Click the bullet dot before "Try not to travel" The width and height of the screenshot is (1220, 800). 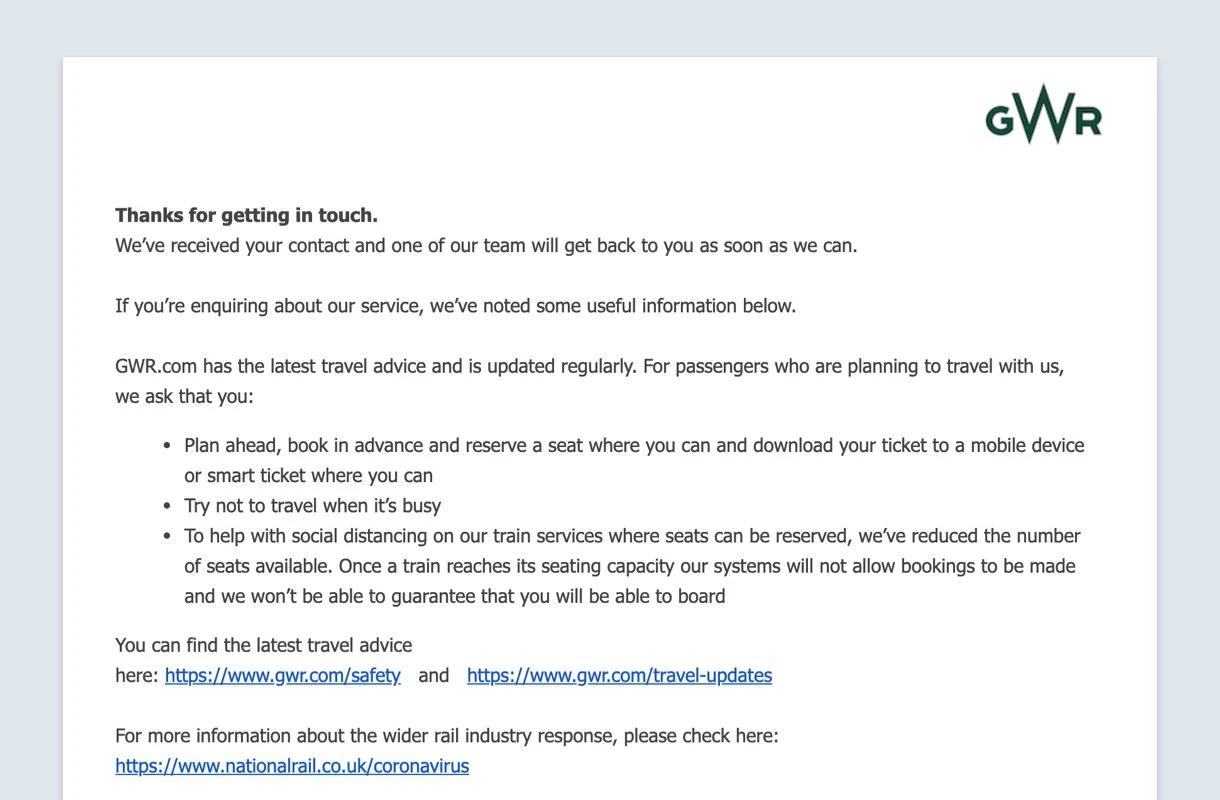[167, 506]
